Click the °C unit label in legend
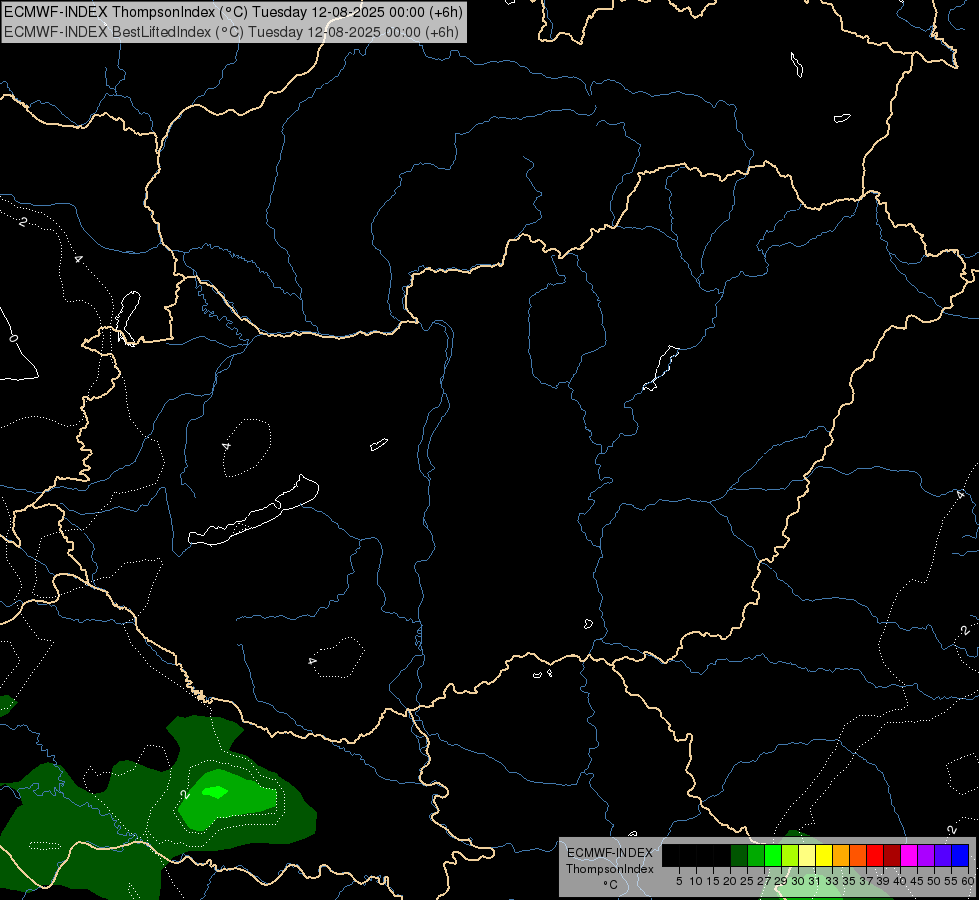The image size is (979, 900). point(610,884)
